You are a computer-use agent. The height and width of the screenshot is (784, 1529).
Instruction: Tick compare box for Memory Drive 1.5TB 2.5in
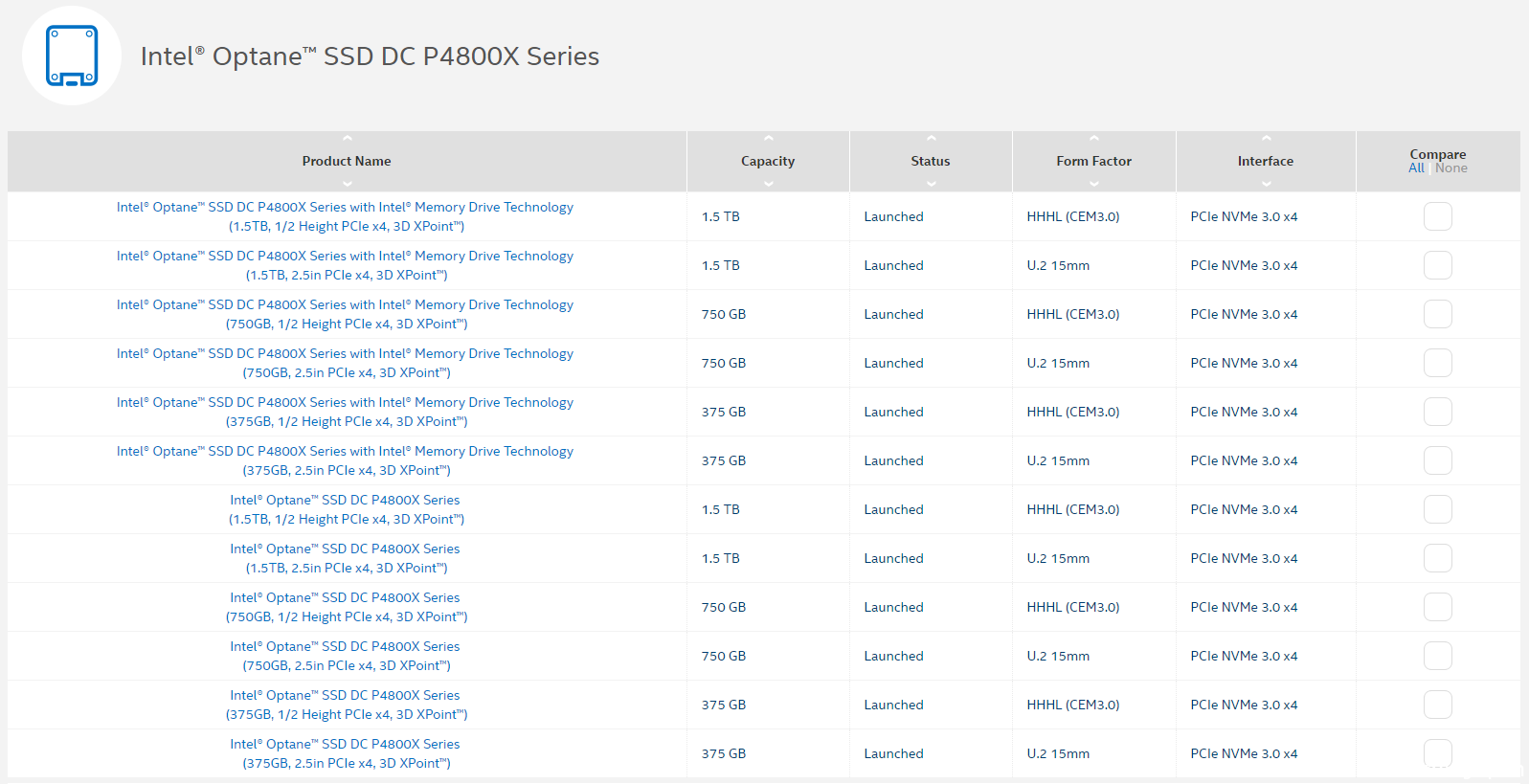(x=1438, y=265)
